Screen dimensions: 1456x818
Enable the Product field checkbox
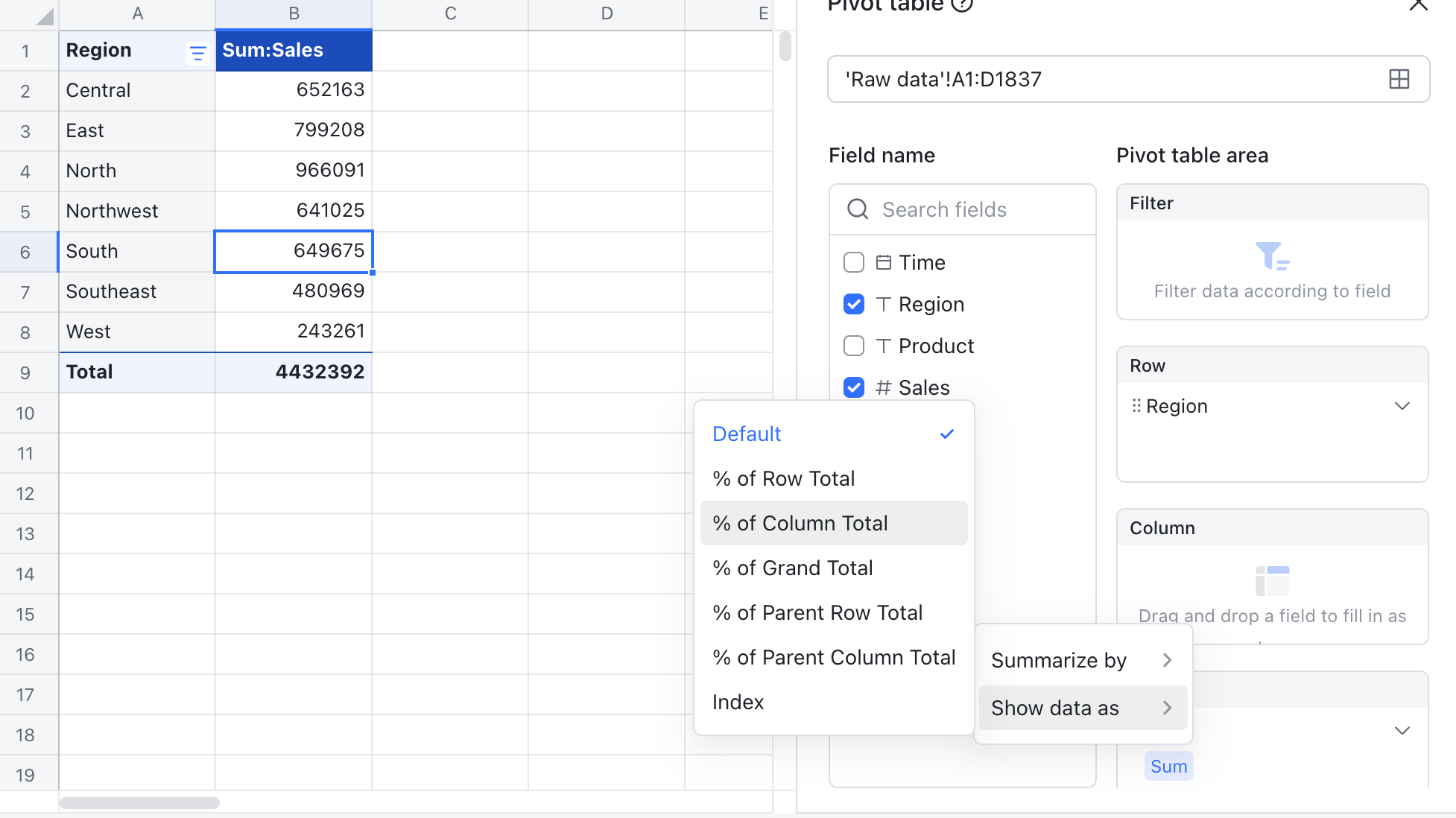(853, 346)
